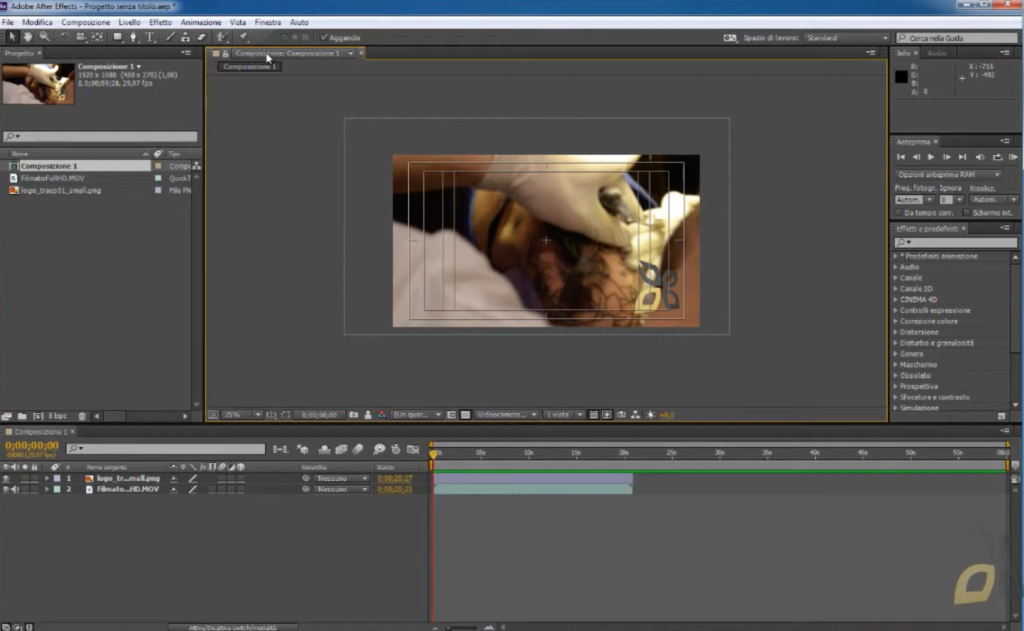
Task: Enable the 'Schermo int.' checkbox
Action: [966, 213]
